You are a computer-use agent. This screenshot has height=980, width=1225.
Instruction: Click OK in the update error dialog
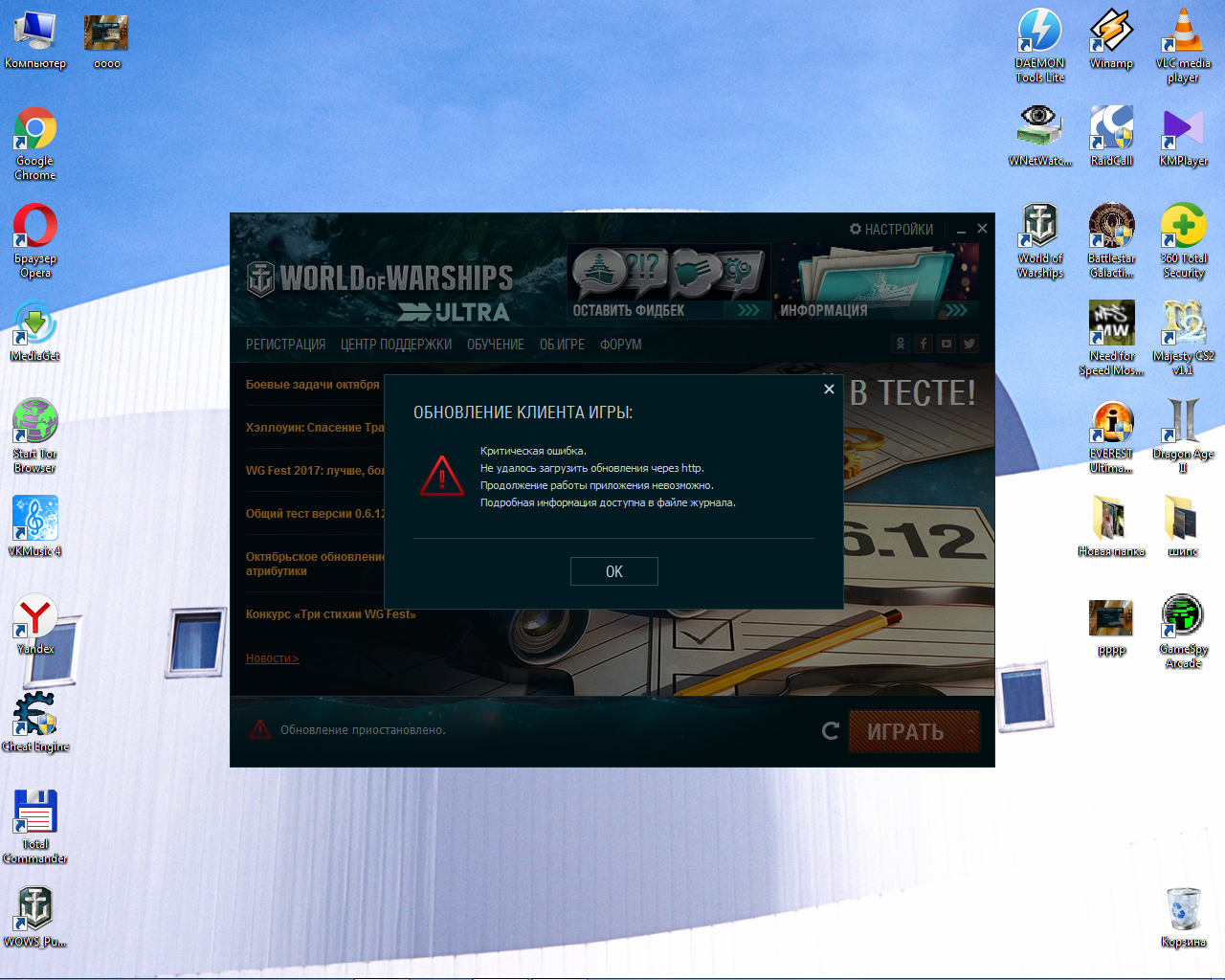613,571
